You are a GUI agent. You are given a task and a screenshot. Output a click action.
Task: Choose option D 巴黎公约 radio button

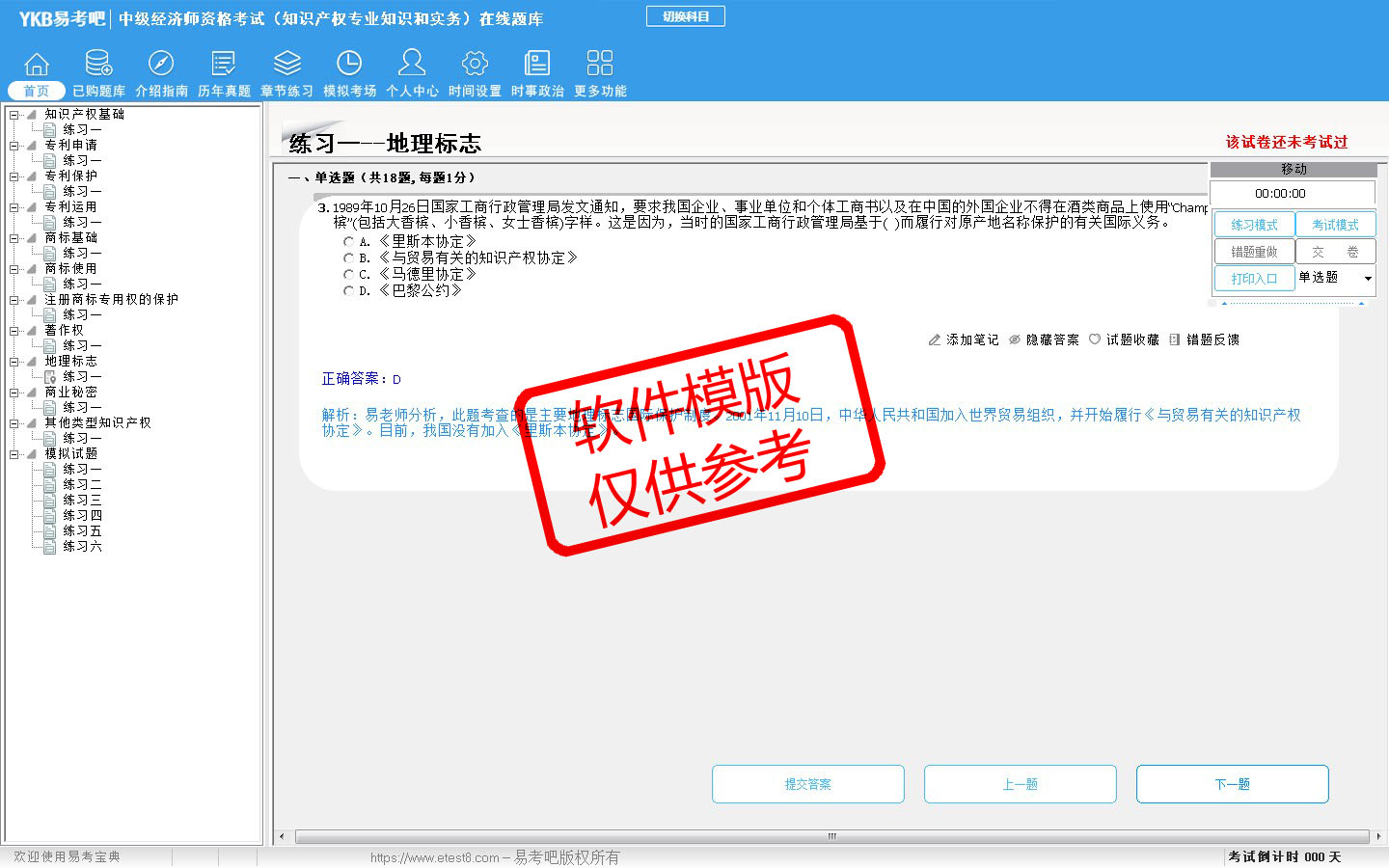pyautogui.click(x=348, y=291)
